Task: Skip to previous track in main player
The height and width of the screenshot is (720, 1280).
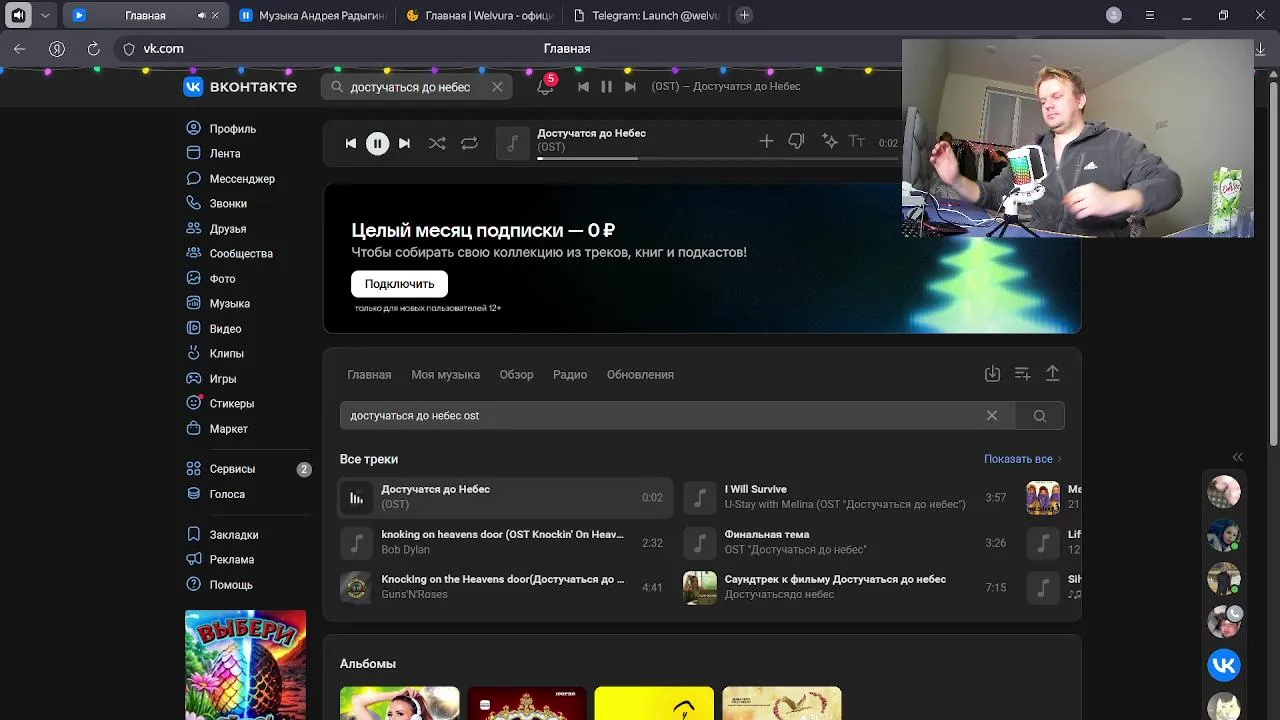Action: pos(350,143)
